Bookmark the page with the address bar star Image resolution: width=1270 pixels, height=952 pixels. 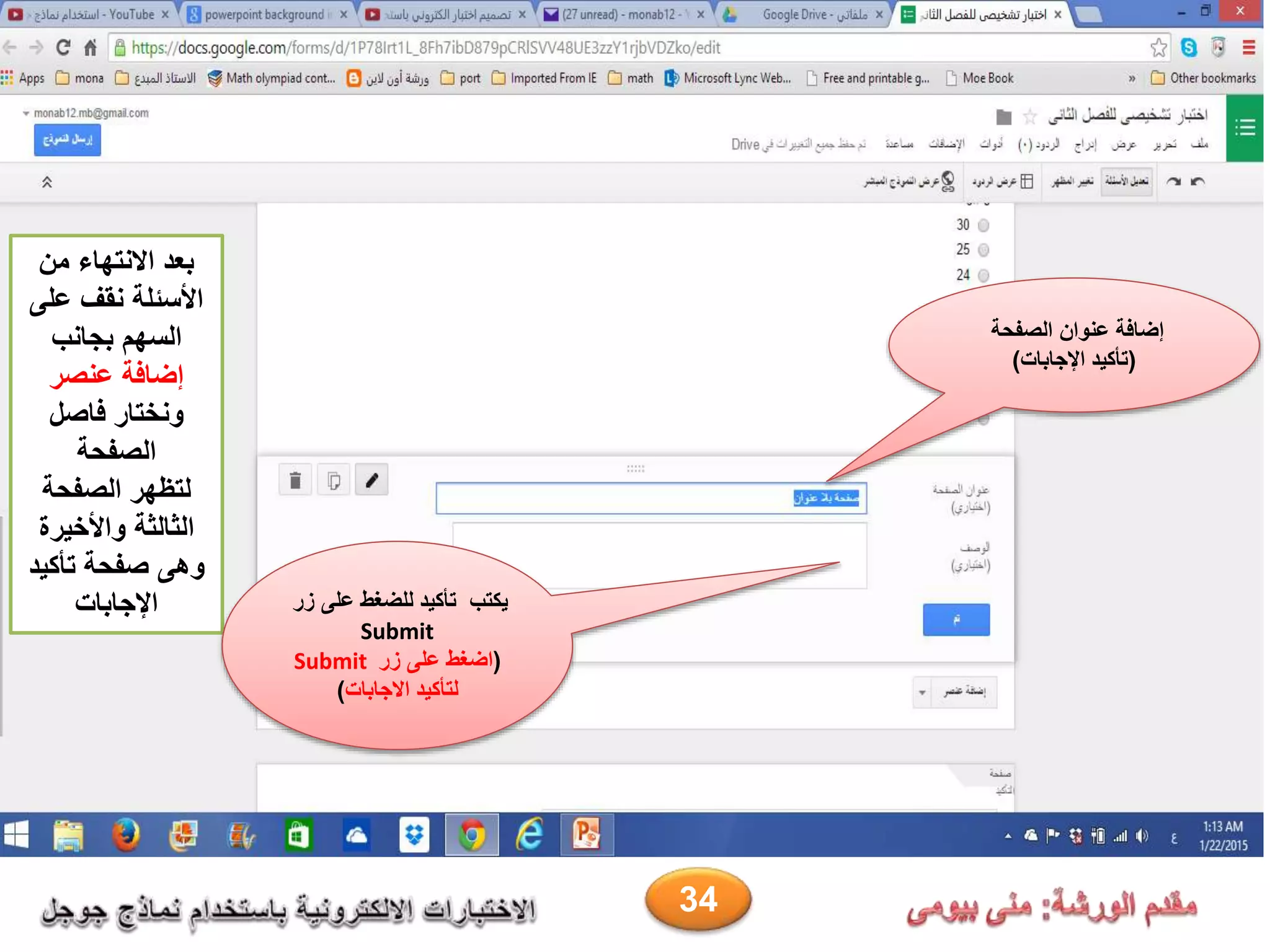(1158, 48)
